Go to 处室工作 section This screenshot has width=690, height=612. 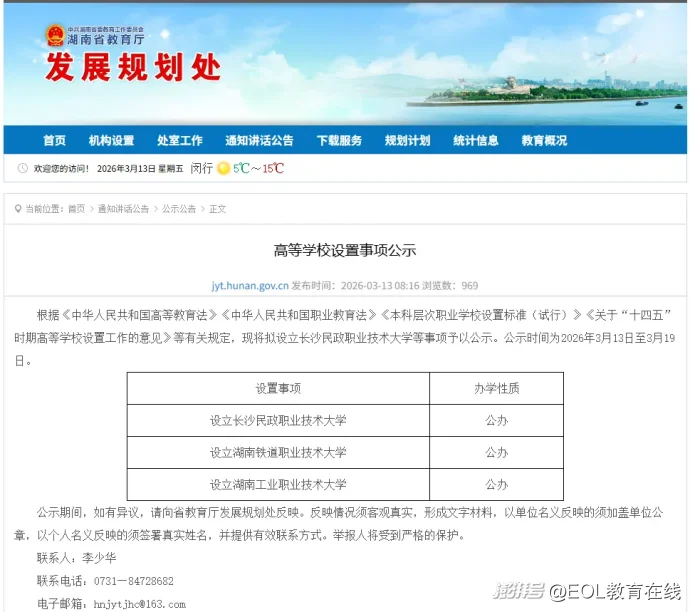click(x=180, y=141)
